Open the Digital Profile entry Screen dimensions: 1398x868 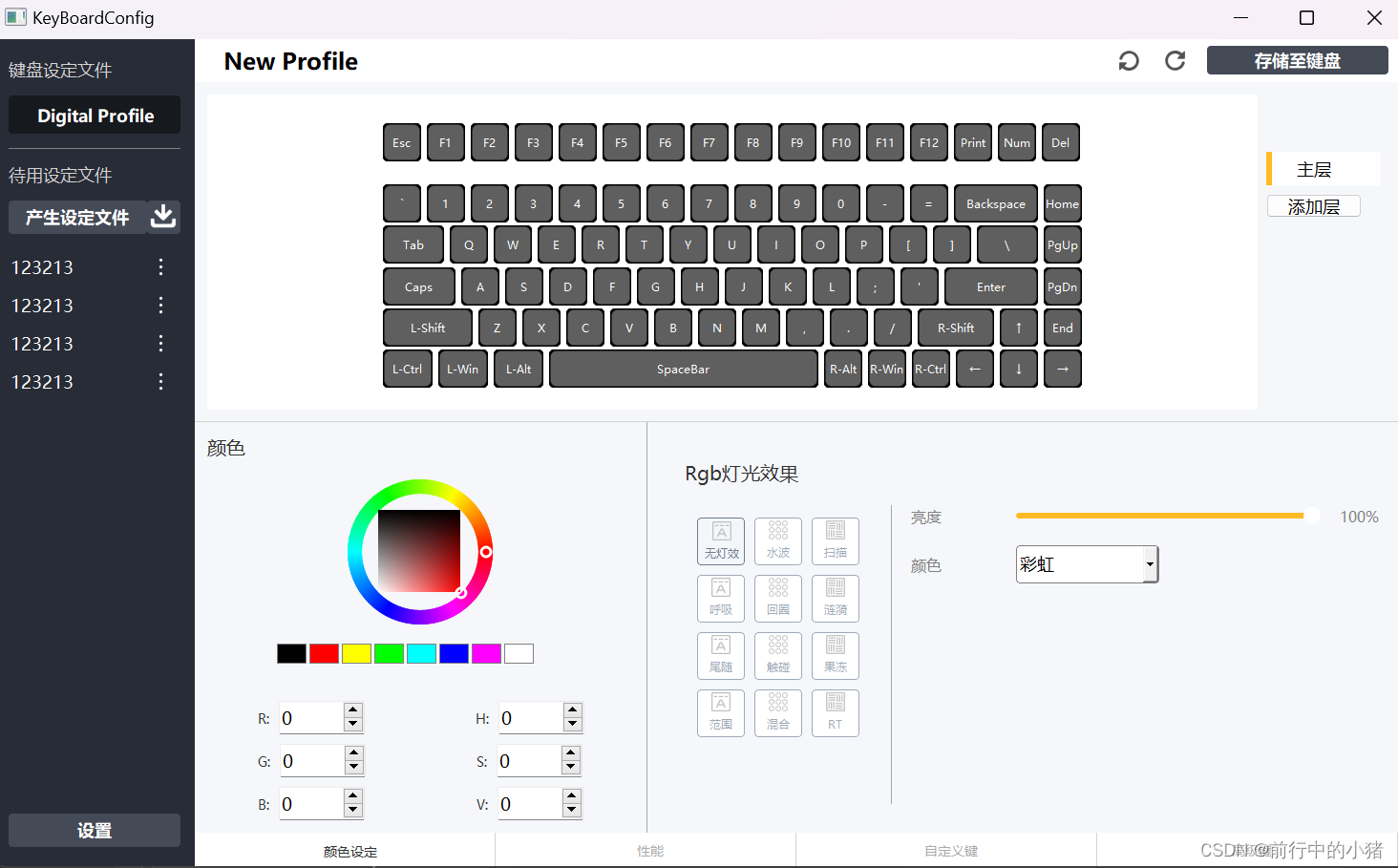(x=95, y=116)
